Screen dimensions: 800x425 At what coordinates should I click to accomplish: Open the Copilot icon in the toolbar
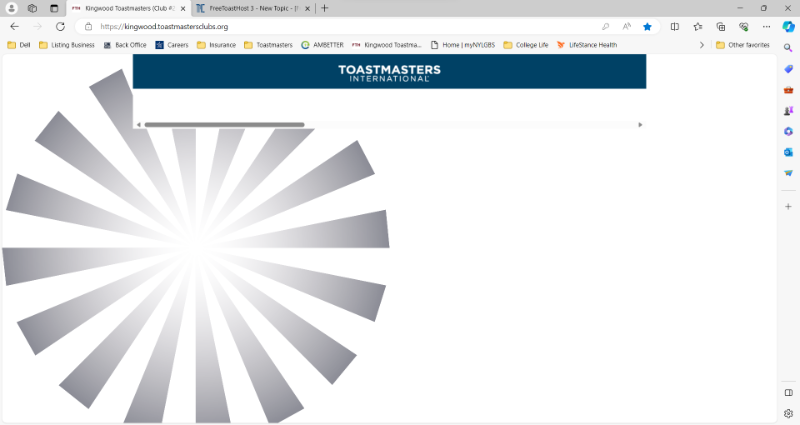click(788, 27)
